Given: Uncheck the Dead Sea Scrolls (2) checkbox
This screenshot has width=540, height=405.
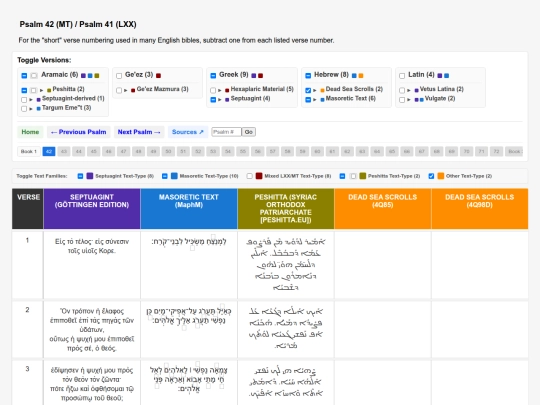Looking at the screenshot, I should click(308, 90).
